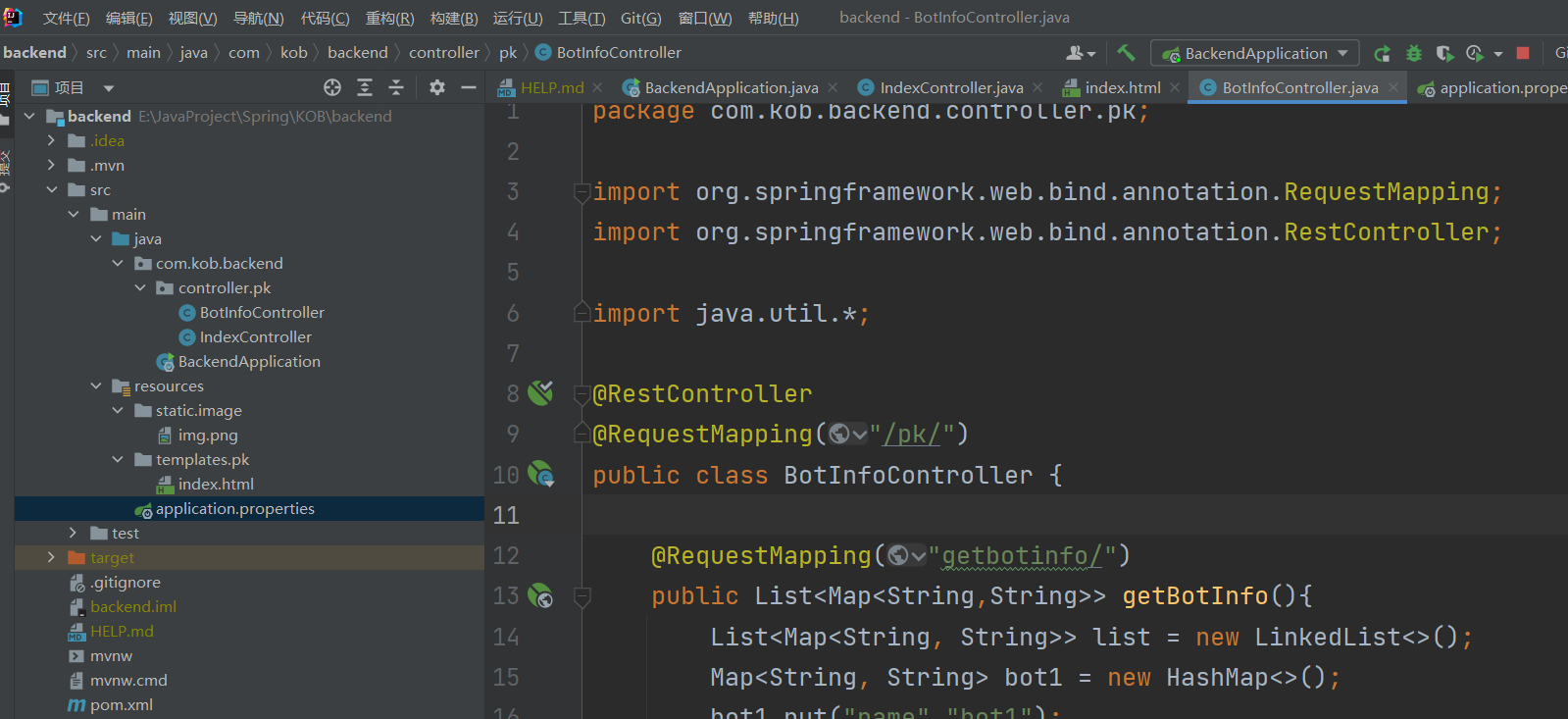Stop the running app with red square
Viewport: 1568px width, 719px height.
click(x=1522, y=53)
